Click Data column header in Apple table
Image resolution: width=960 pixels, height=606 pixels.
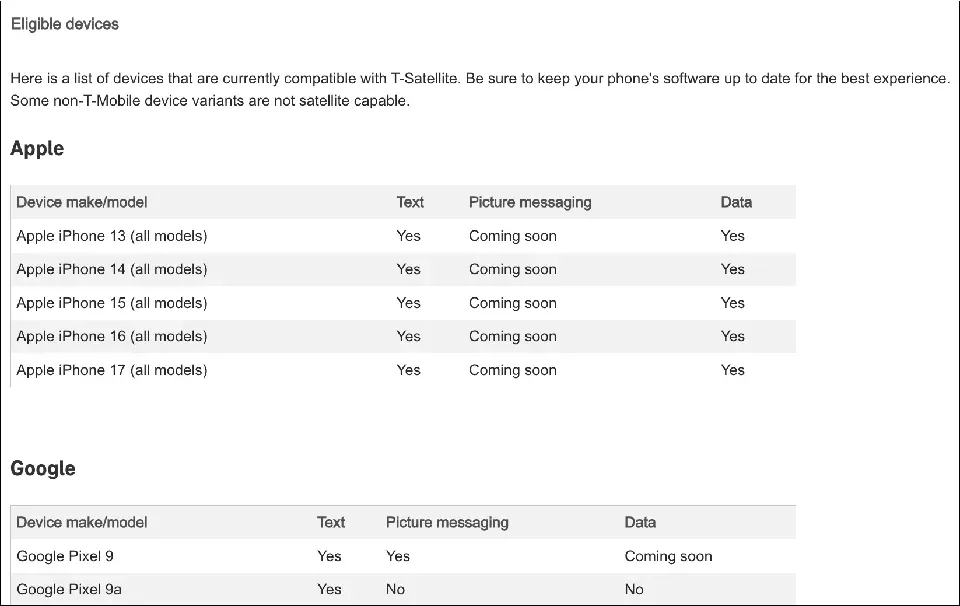(x=736, y=203)
